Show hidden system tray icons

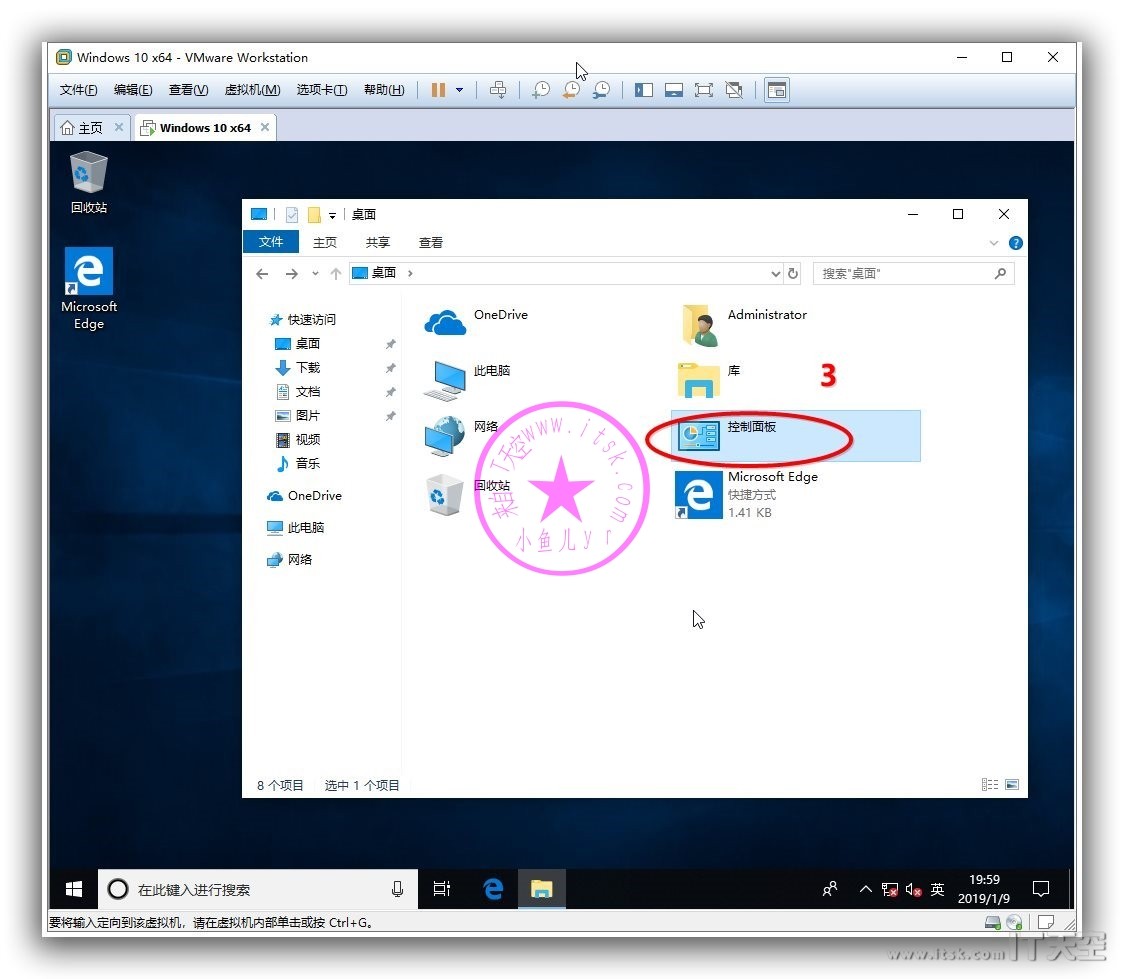(x=866, y=889)
